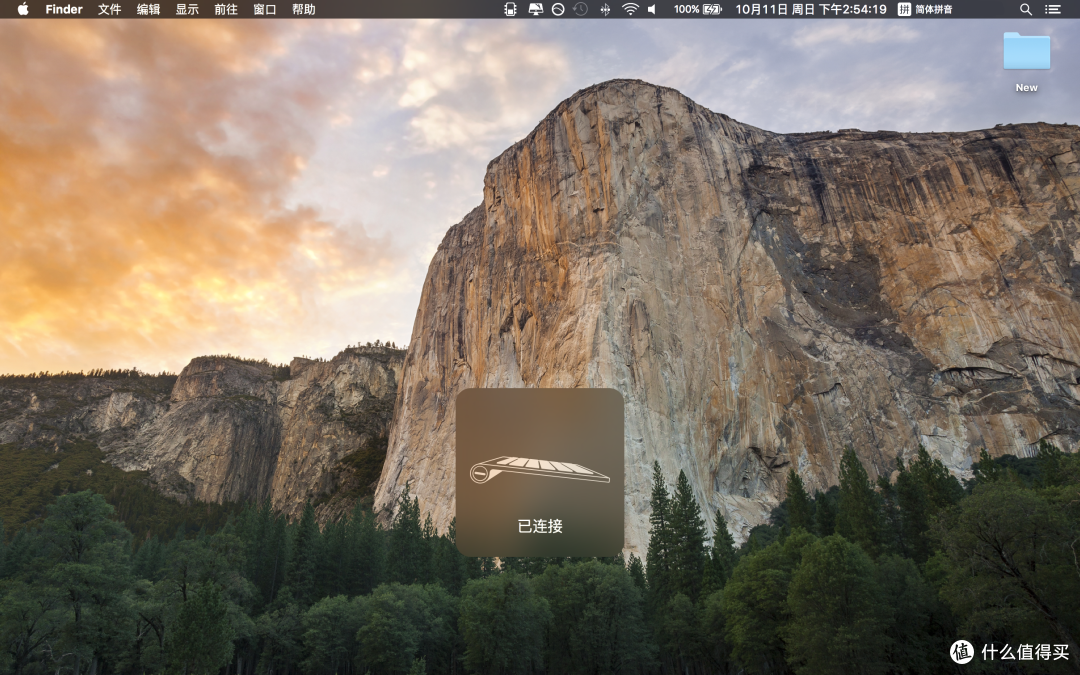Viewport: 1080px width, 675px height.
Task: Open the Apple menu
Action: click(23, 9)
